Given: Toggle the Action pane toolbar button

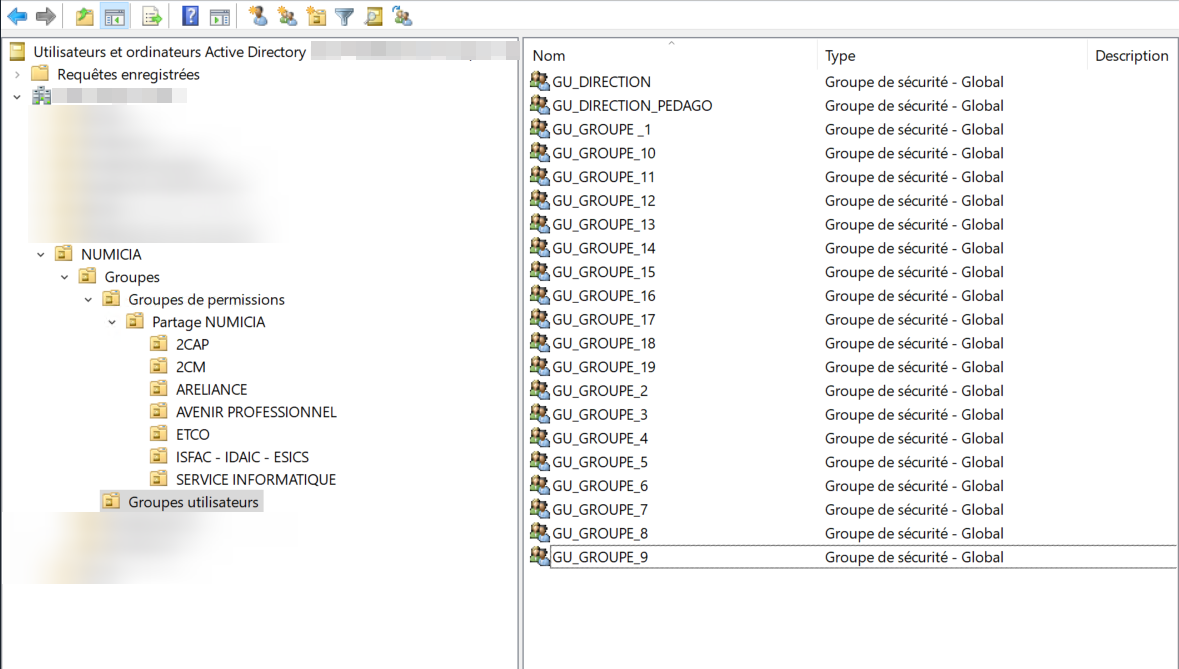Looking at the screenshot, I should click(220, 16).
